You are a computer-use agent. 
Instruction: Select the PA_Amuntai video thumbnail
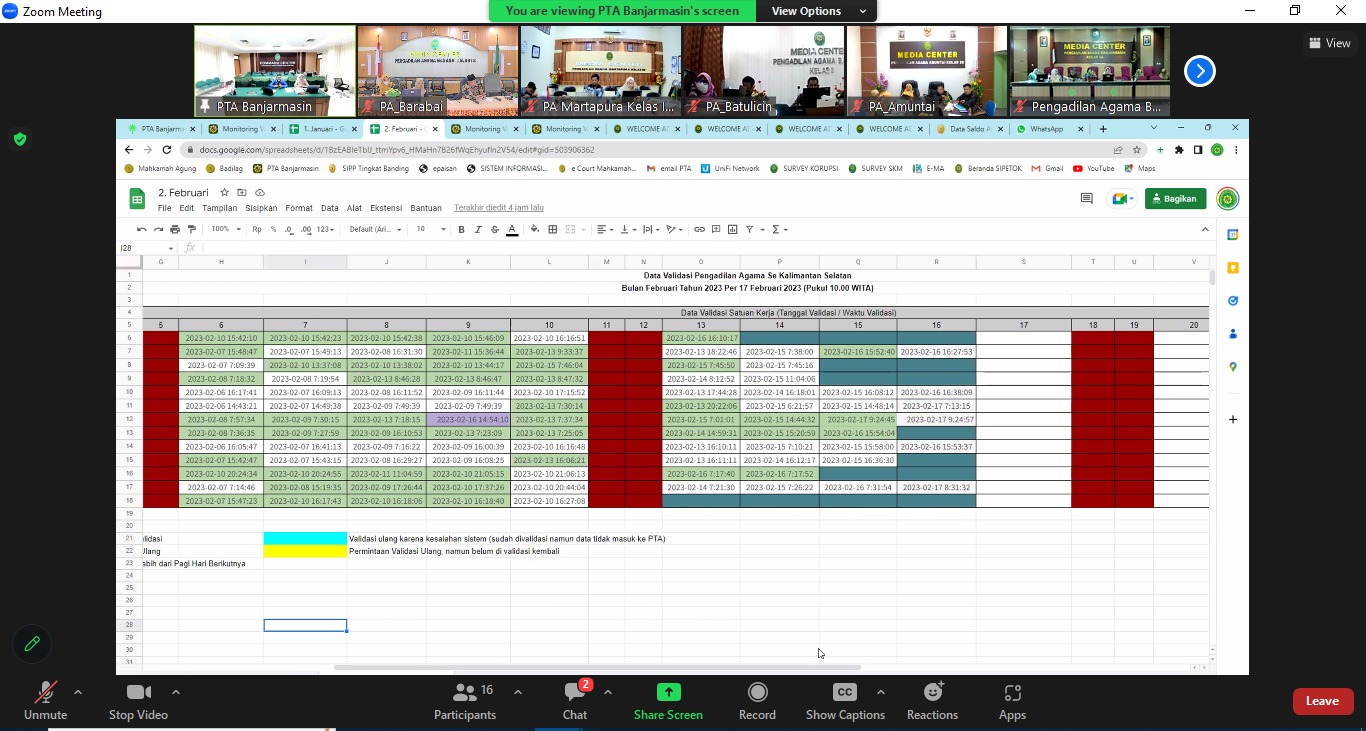(x=925, y=71)
